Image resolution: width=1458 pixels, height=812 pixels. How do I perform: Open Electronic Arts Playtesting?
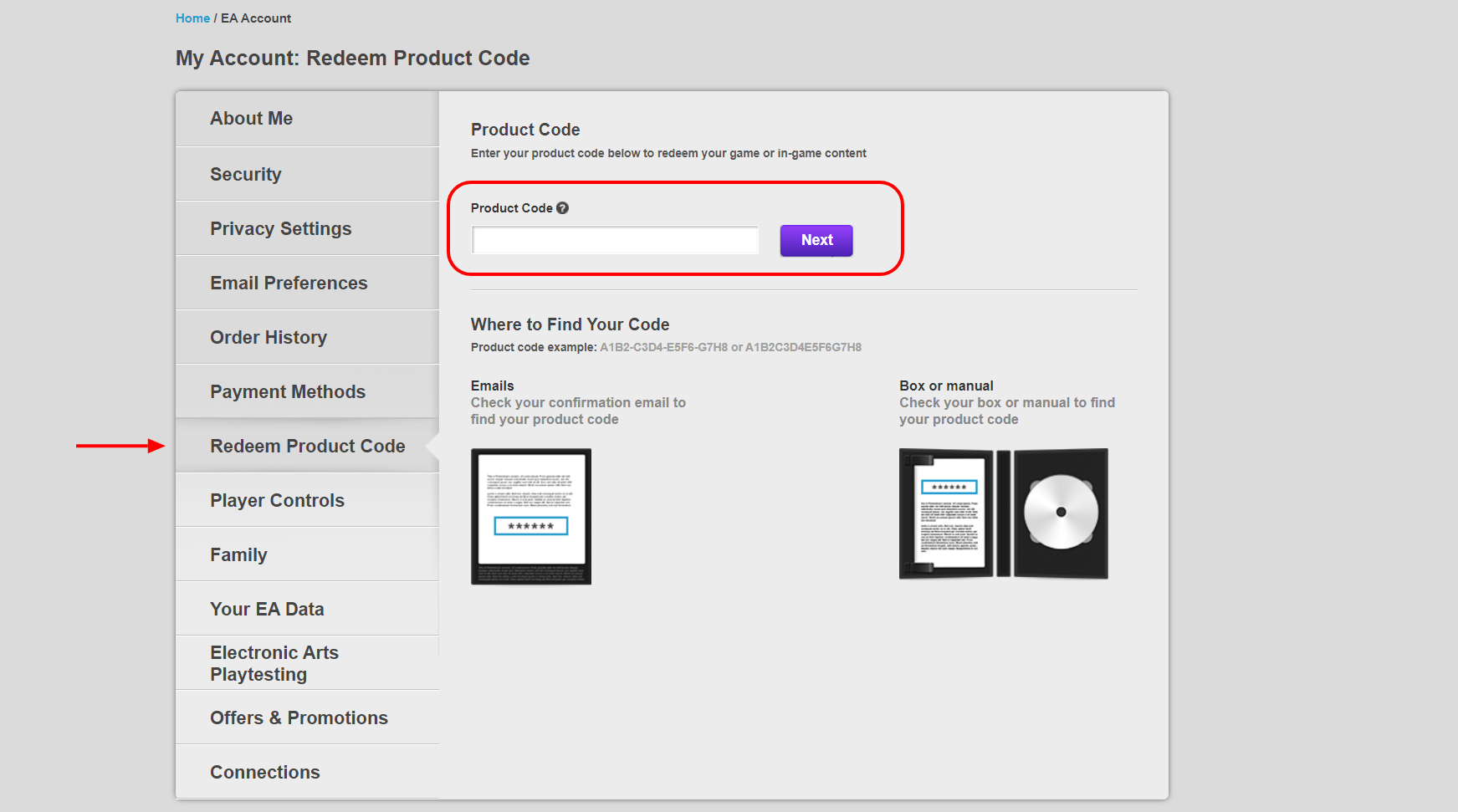click(307, 663)
